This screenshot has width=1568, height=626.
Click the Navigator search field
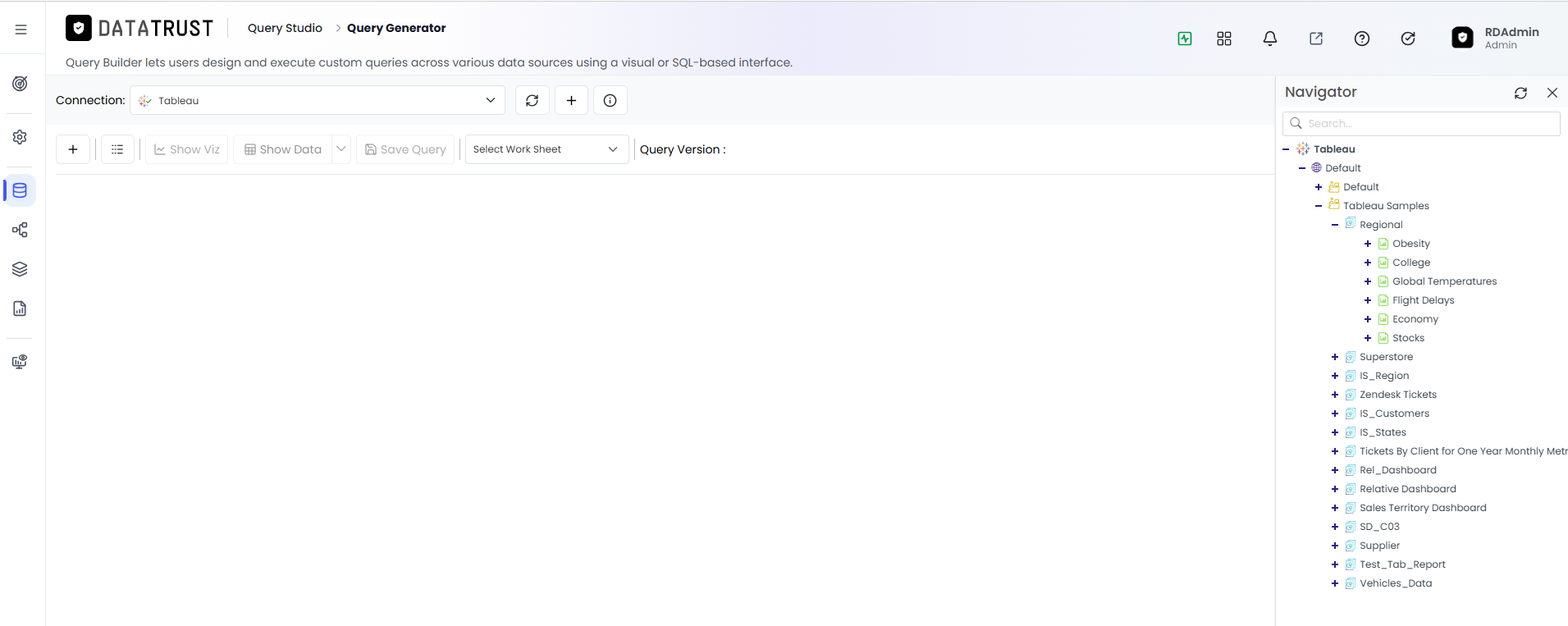(1421, 123)
